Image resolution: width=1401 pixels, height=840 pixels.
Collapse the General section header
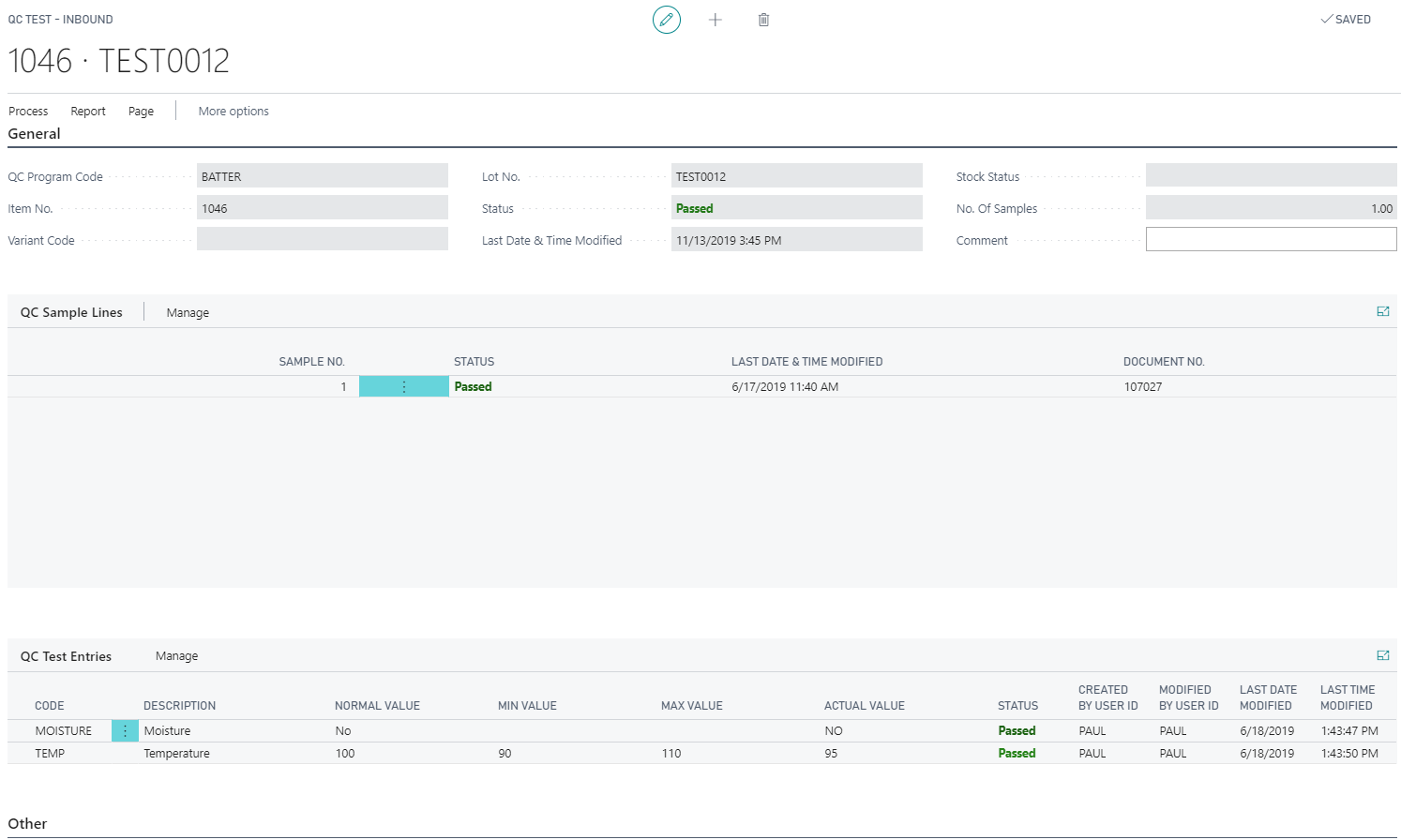pyautogui.click(x=35, y=134)
